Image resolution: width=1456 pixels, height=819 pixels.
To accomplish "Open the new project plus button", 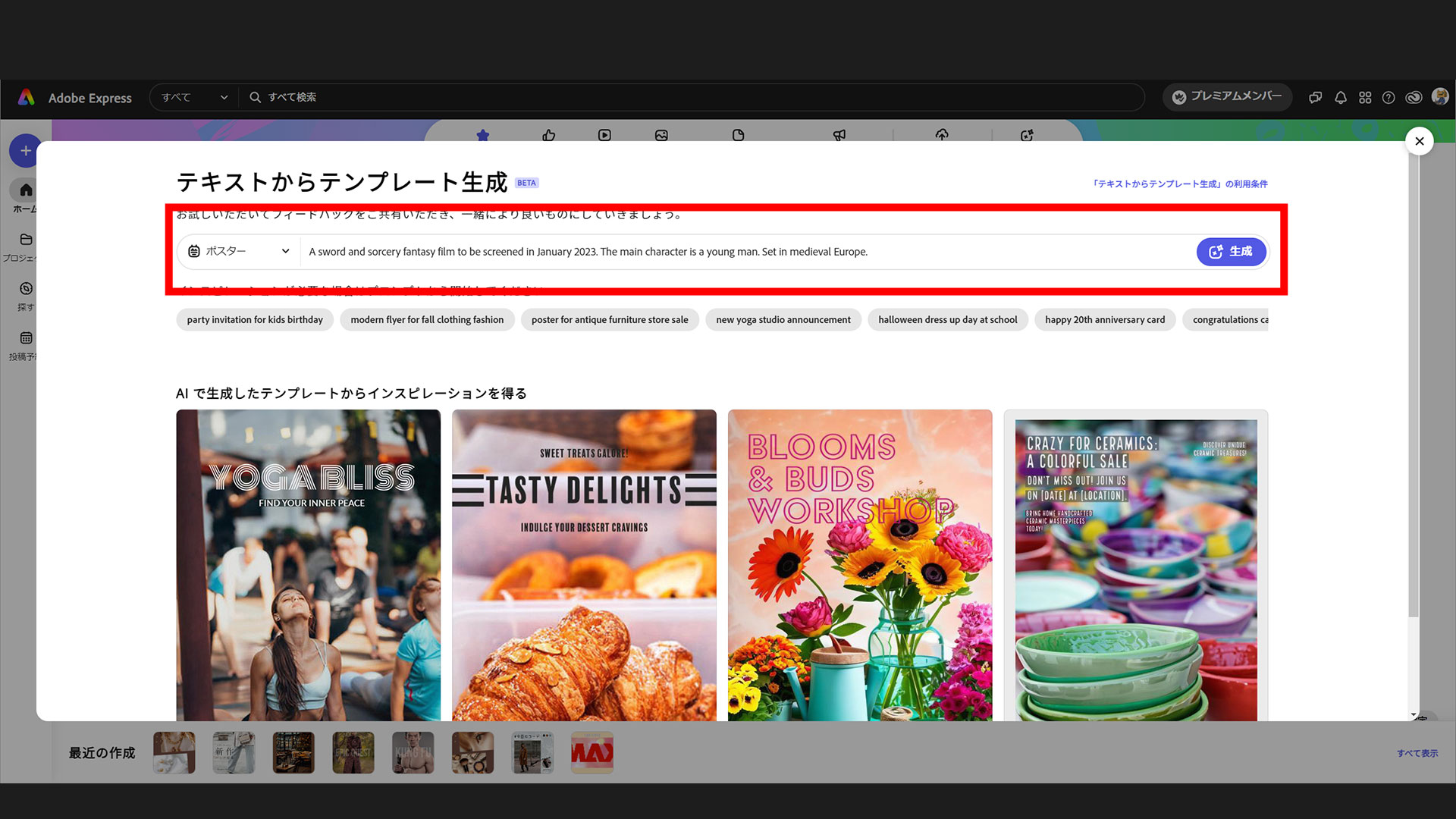I will tap(25, 150).
